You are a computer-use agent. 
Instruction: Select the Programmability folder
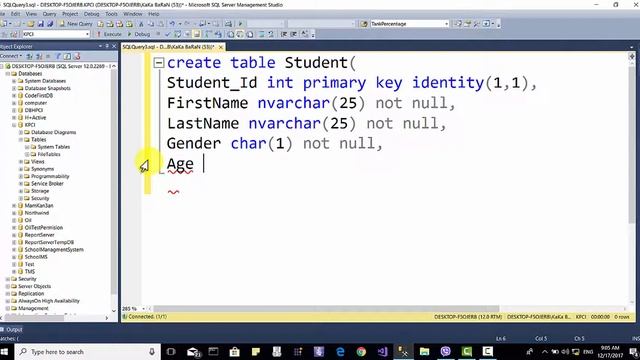[50, 176]
